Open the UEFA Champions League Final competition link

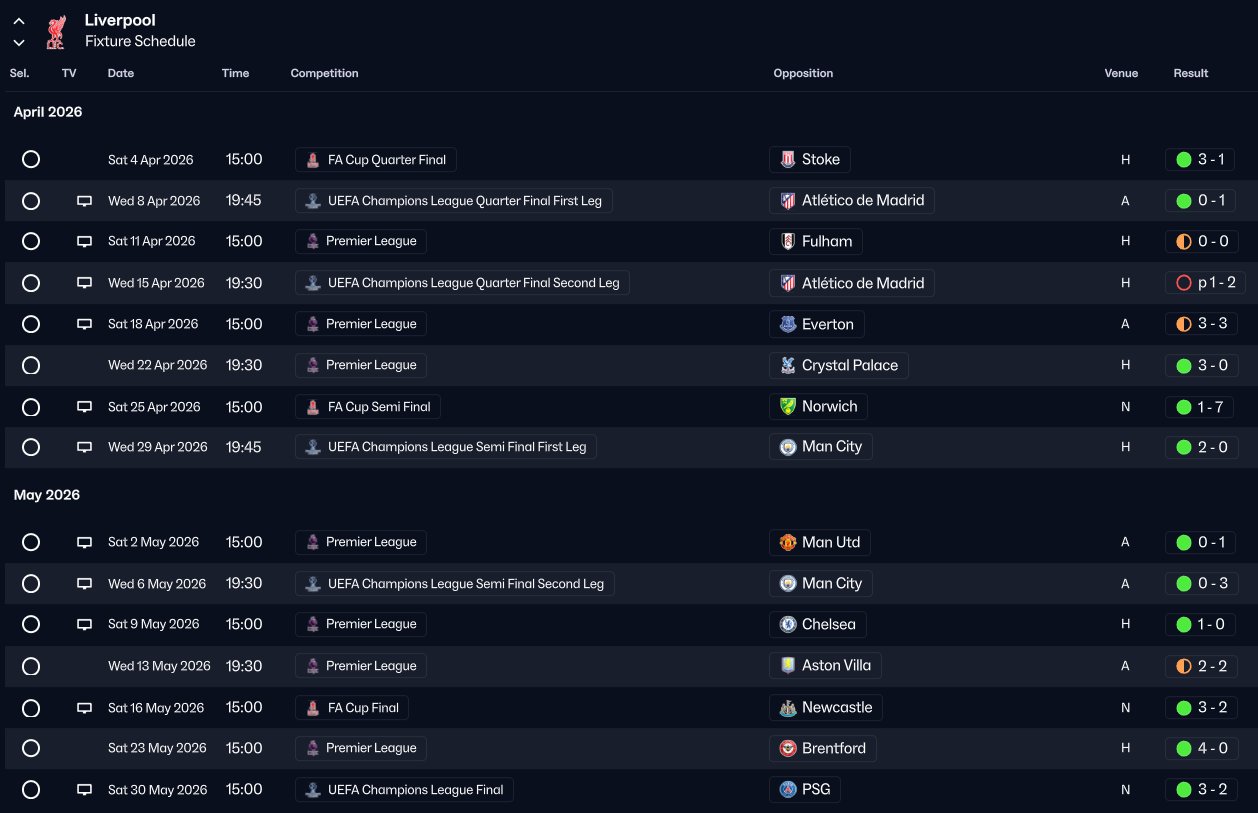pos(415,790)
